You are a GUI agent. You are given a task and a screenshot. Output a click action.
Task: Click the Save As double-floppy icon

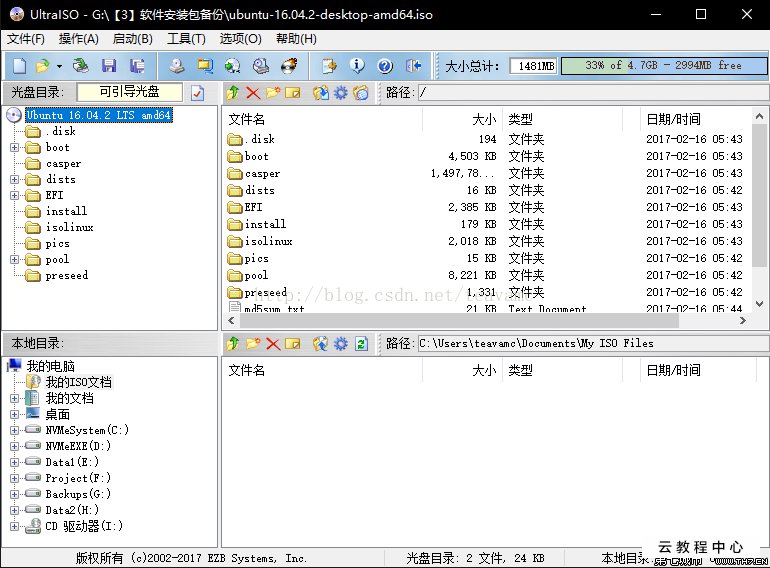click(x=137, y=66)
